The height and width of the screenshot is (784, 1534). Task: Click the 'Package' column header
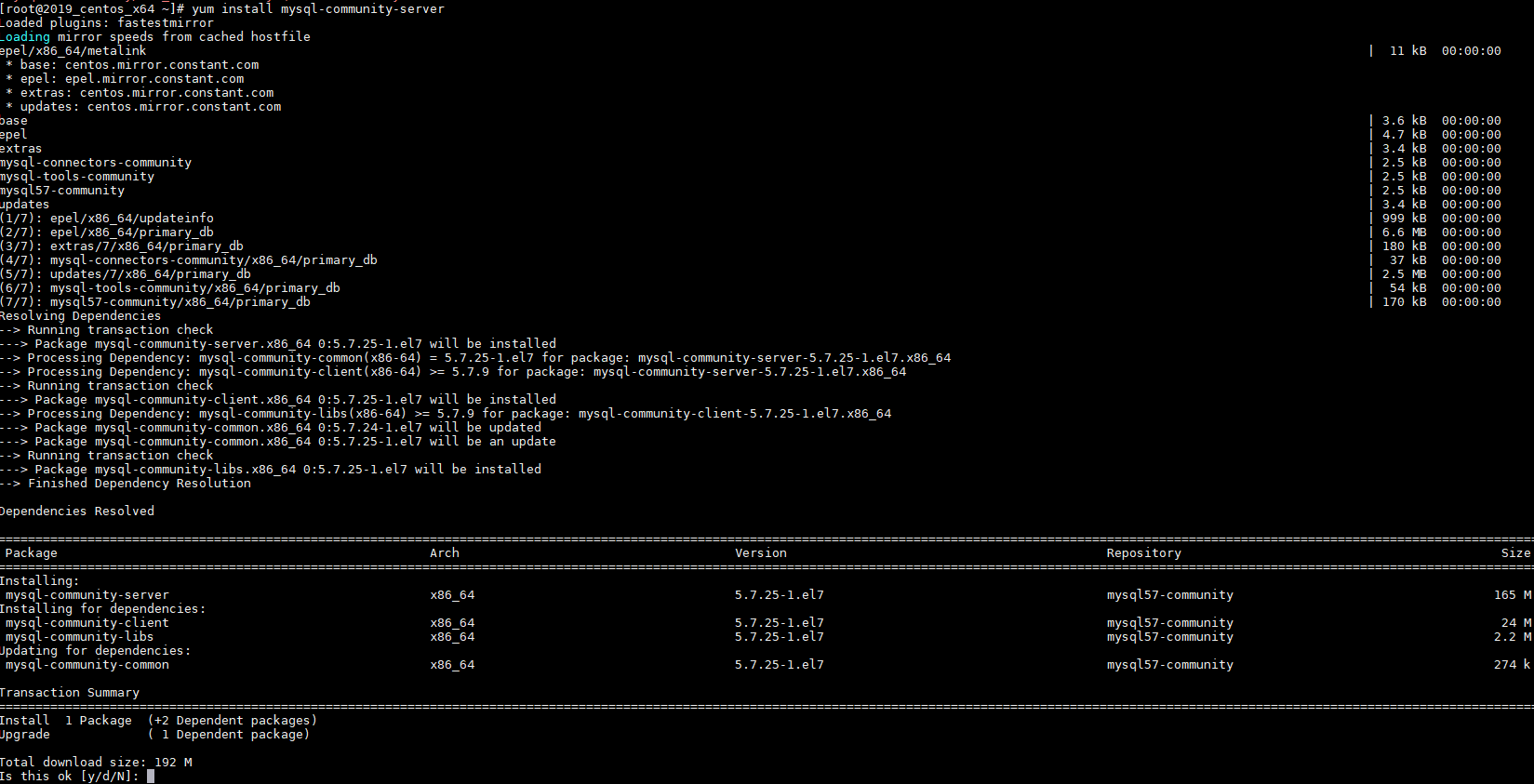click(31, 553)
